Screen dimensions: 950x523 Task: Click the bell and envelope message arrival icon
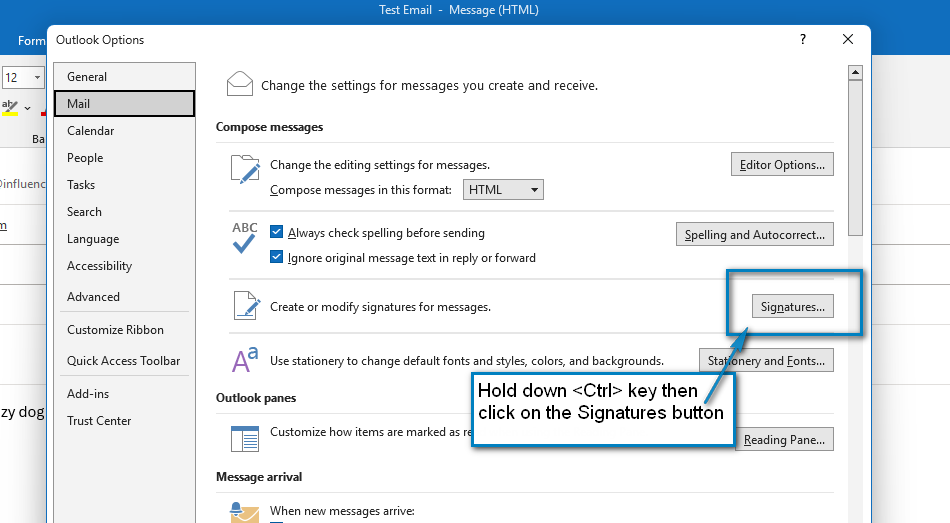point(244,513)
